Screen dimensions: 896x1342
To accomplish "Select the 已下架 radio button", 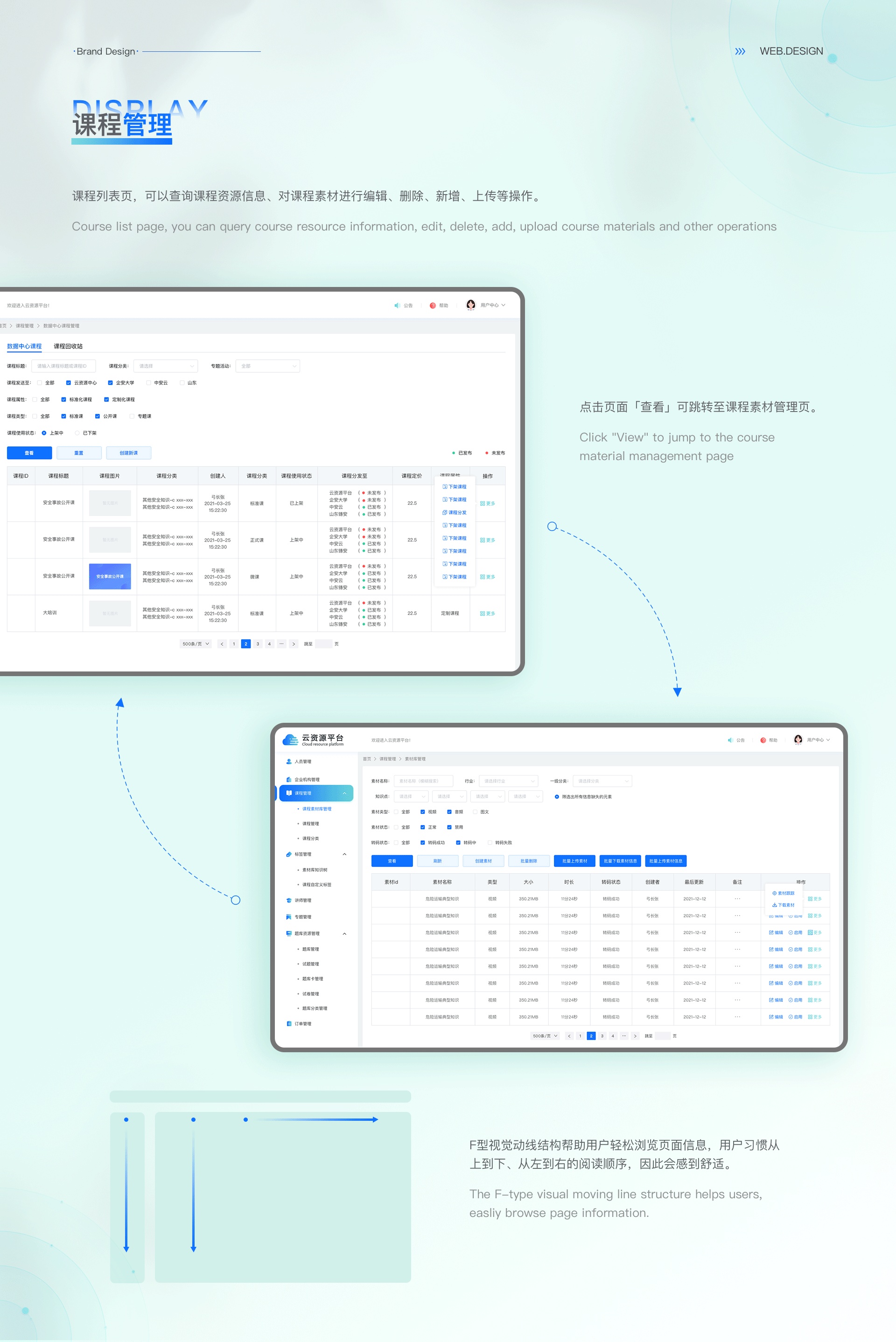I will [77, 433].
